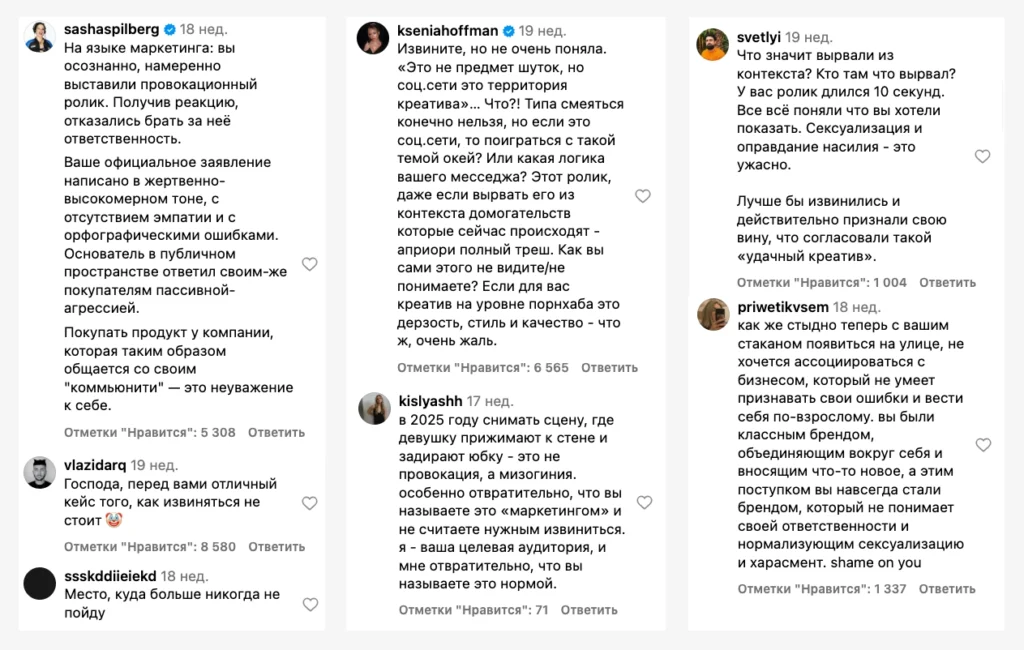Like kislyashh's comment using heart icon
This screenshot has height=650, width=1024.
(644, 502)
